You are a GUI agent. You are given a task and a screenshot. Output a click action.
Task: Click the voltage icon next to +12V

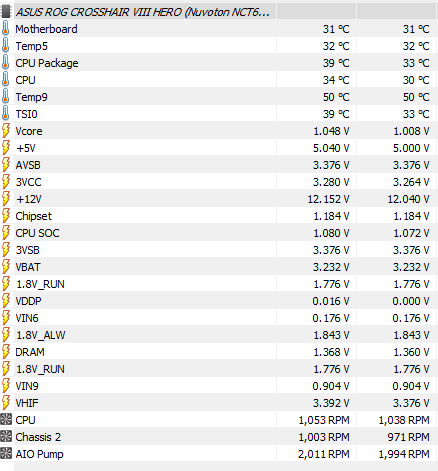pyautogui.click(x=6, y=198)
